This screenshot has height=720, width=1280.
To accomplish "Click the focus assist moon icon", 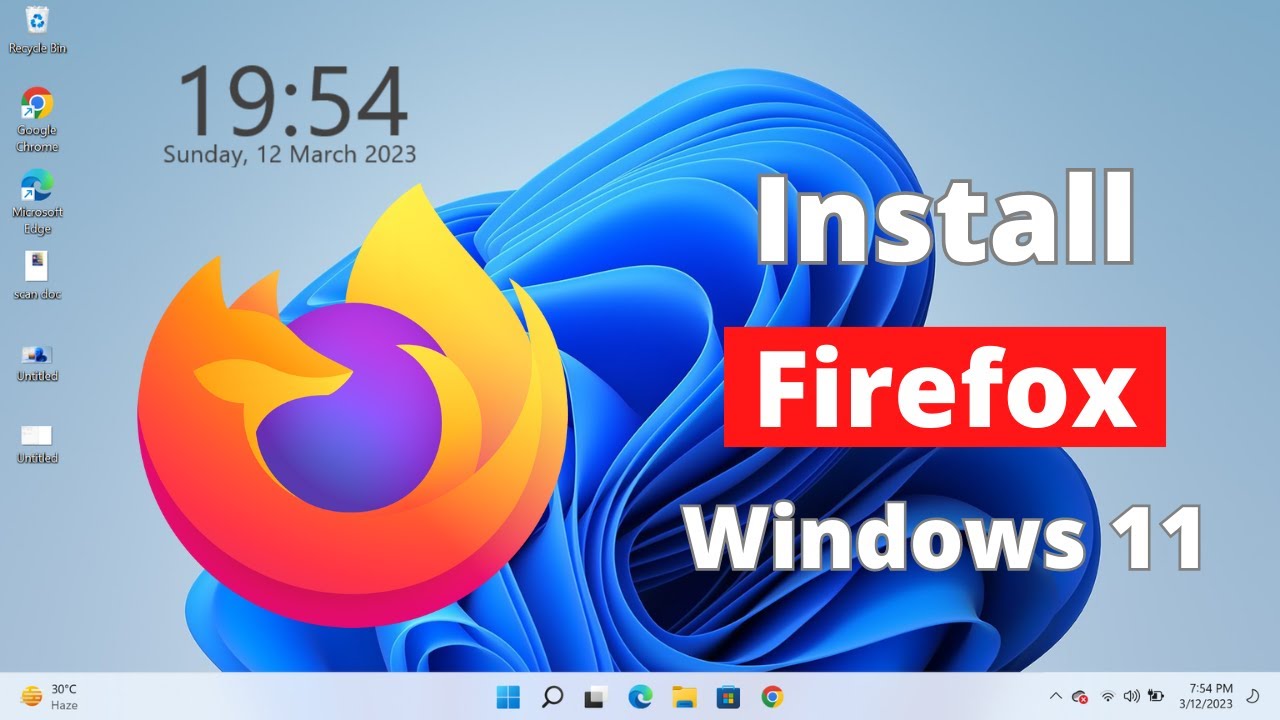I will [1252, 697].
